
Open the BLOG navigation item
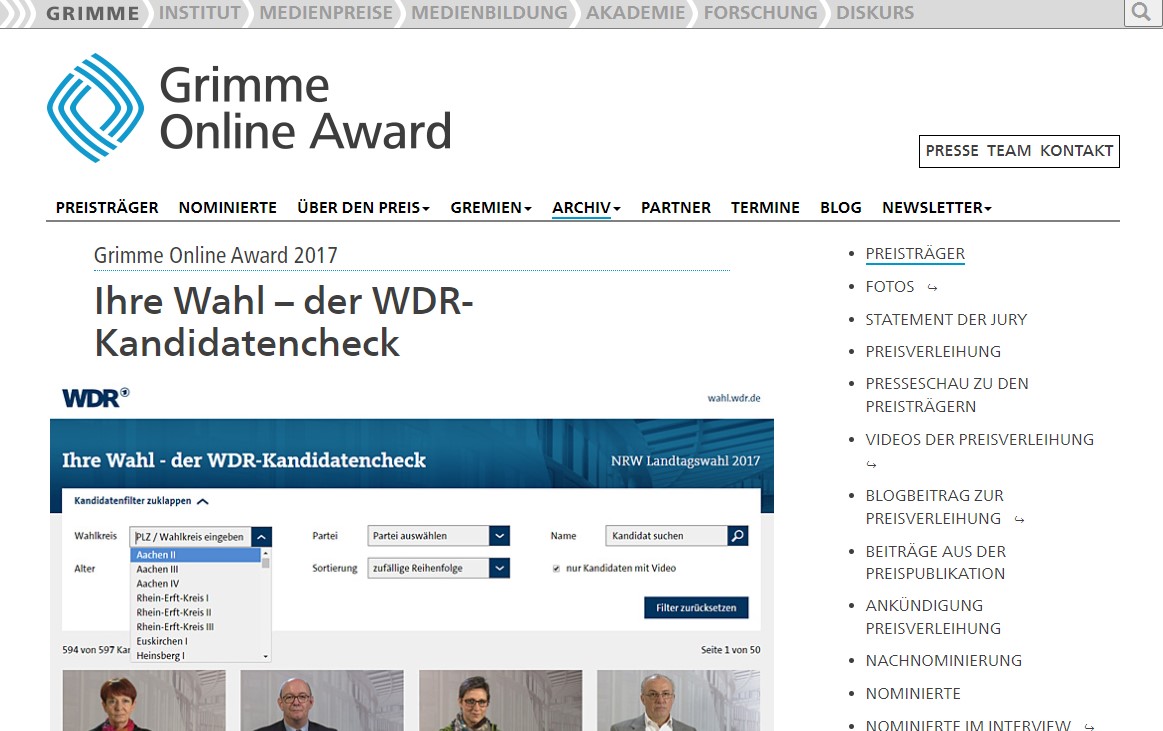tap(841, 208)
